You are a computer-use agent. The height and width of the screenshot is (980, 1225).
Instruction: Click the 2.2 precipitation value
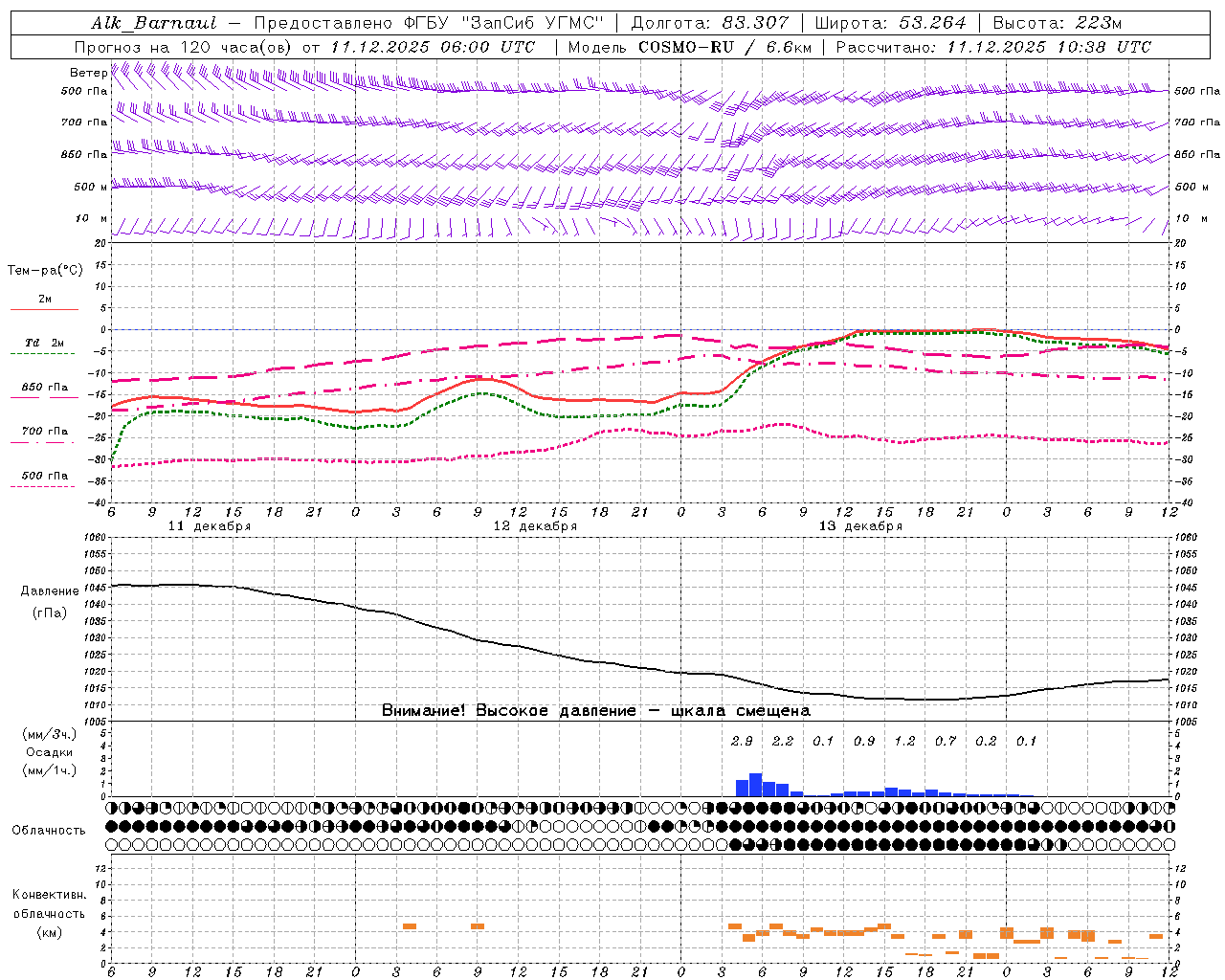(783, 741)
